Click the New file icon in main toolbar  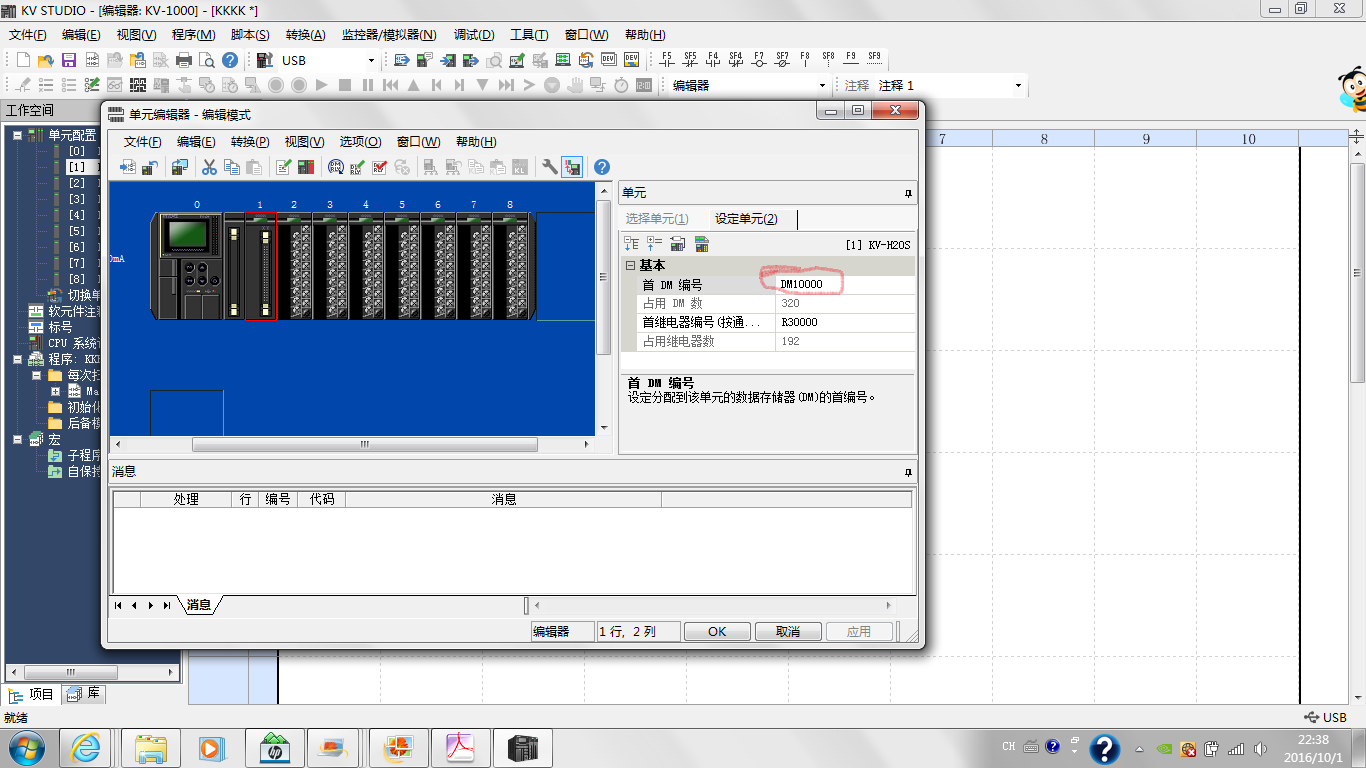tap(23, 61)
